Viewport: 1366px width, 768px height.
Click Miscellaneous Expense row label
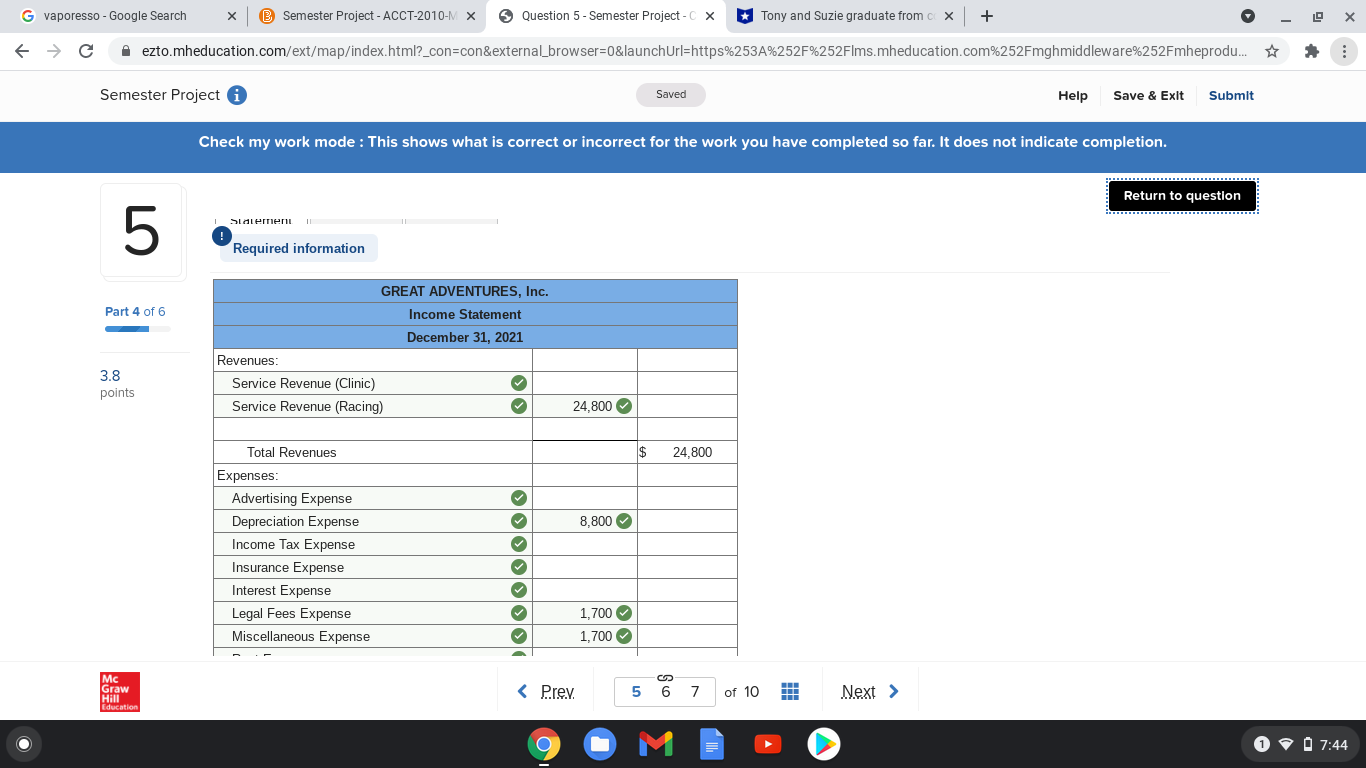[301, 636]
